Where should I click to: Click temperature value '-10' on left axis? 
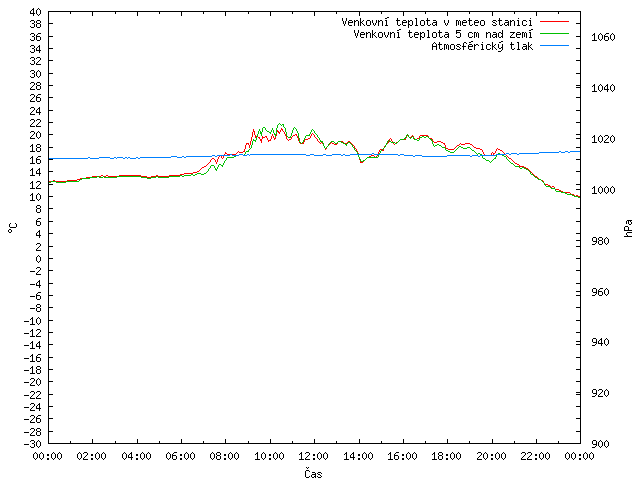[33, 321]
